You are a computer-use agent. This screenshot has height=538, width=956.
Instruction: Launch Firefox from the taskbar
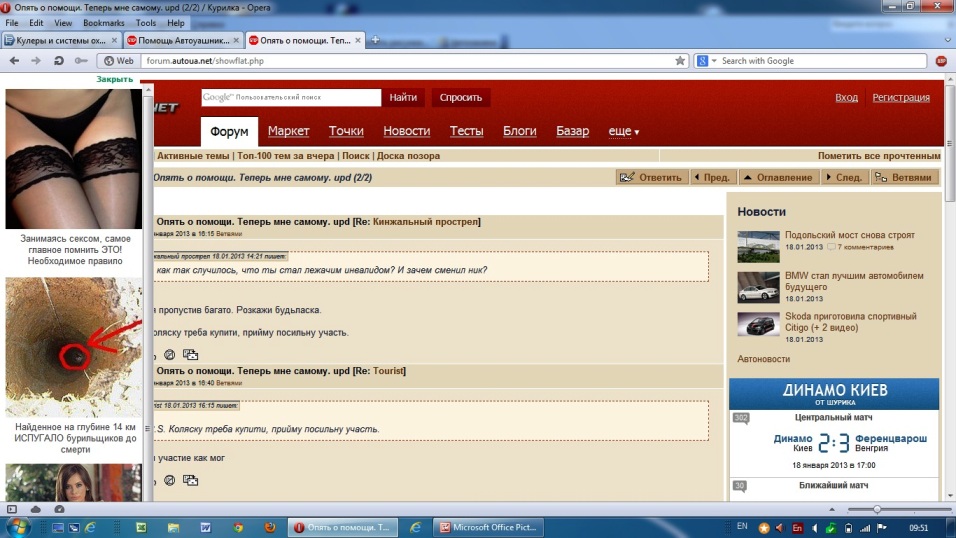tap(270, 526)
